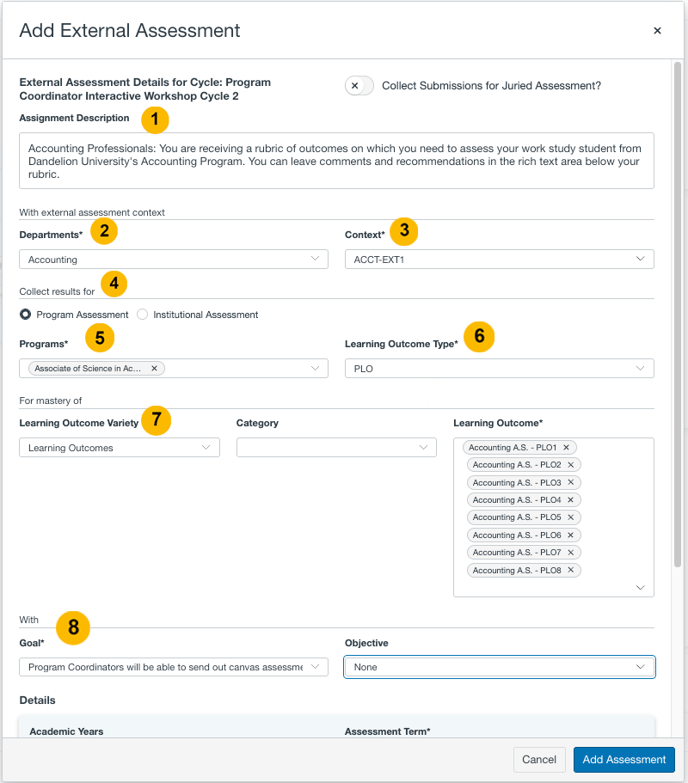Click the Cancel button
The width and height of the screenshot is (688, 783).
point(539,760)
